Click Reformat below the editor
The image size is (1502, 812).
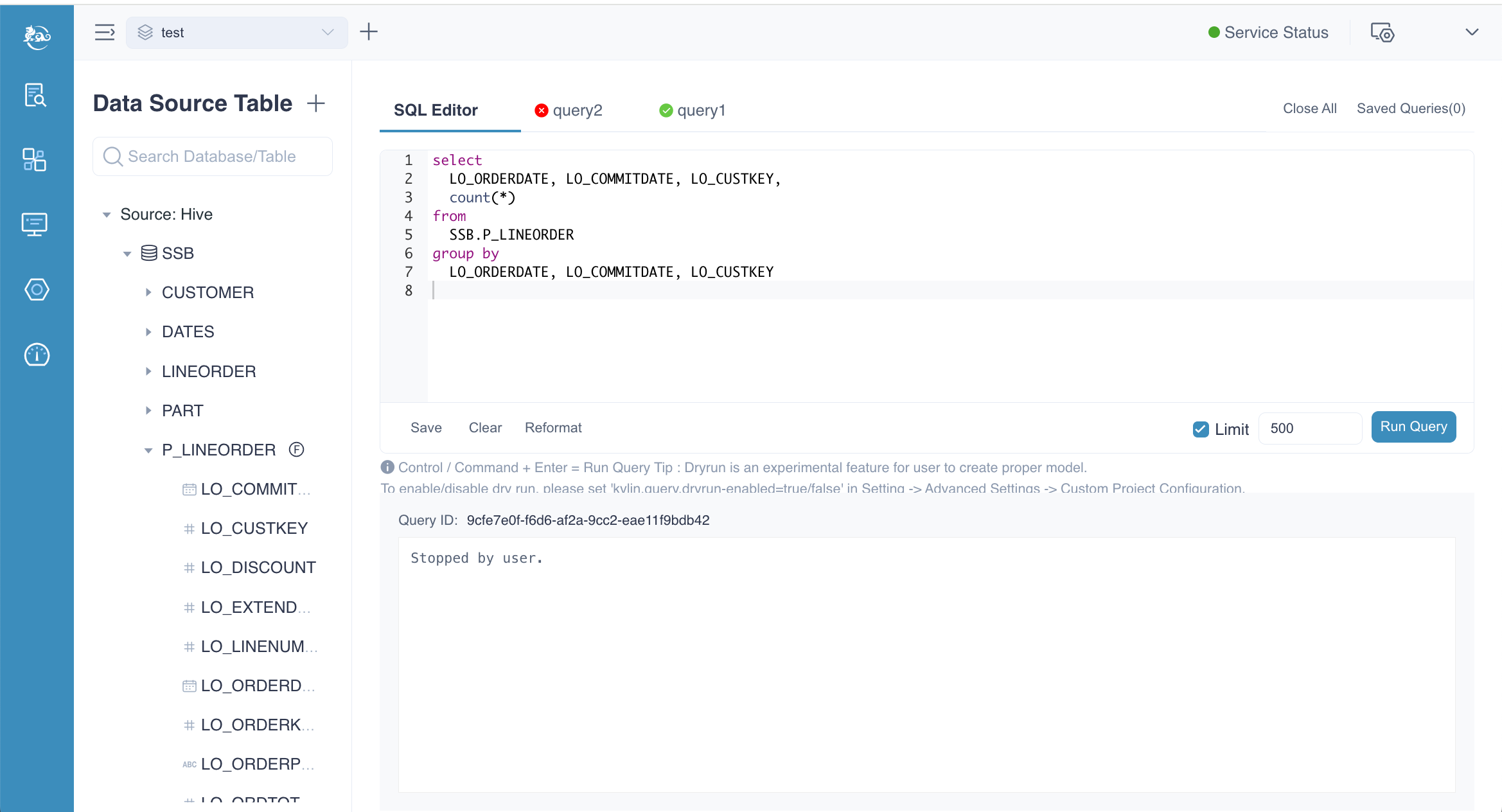coord(552,428)
